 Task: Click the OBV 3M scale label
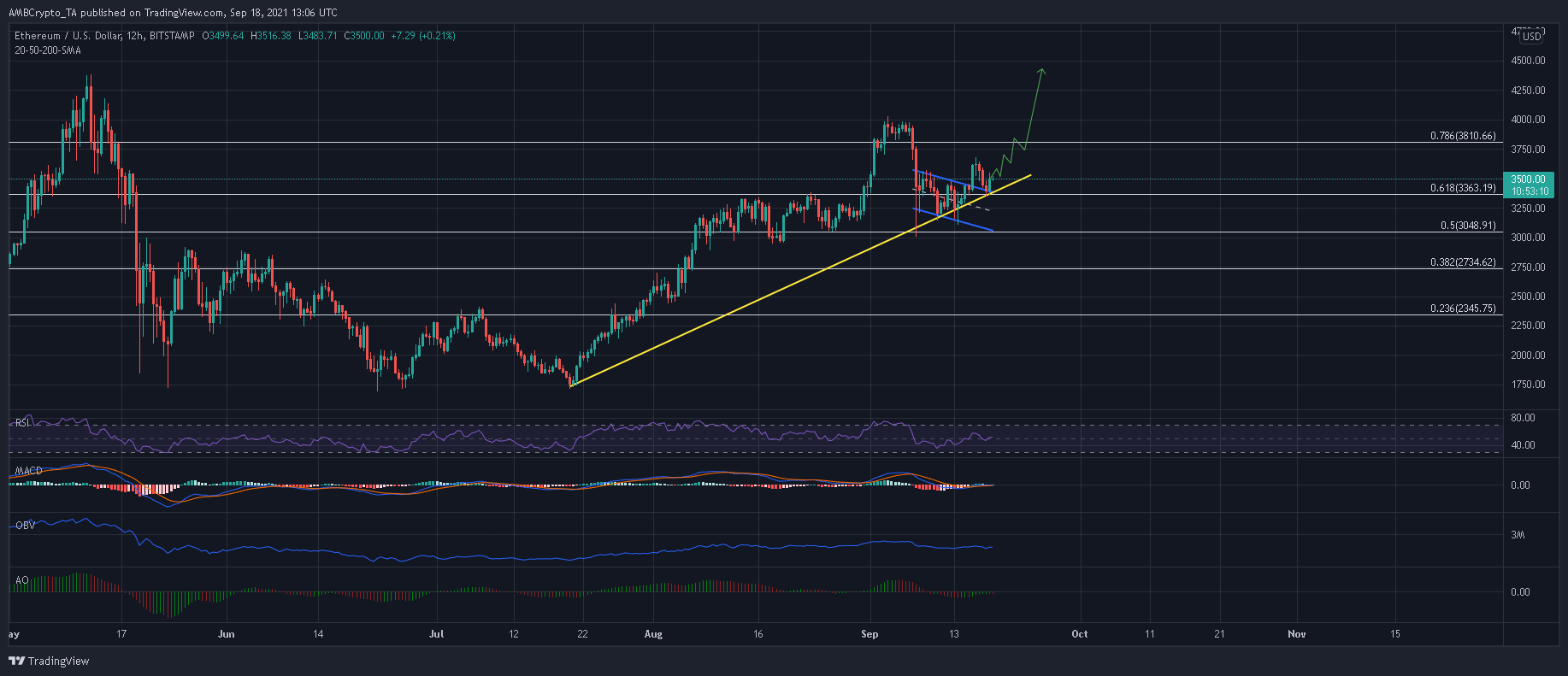point(1518,535)
